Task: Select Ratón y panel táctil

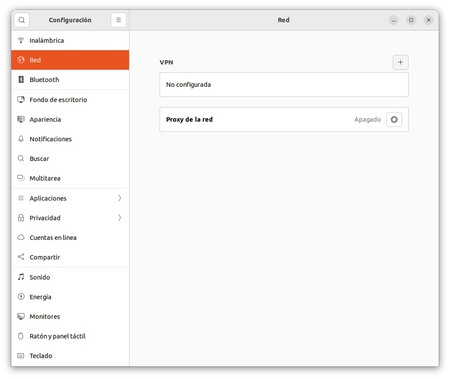Action: (70, 336)
